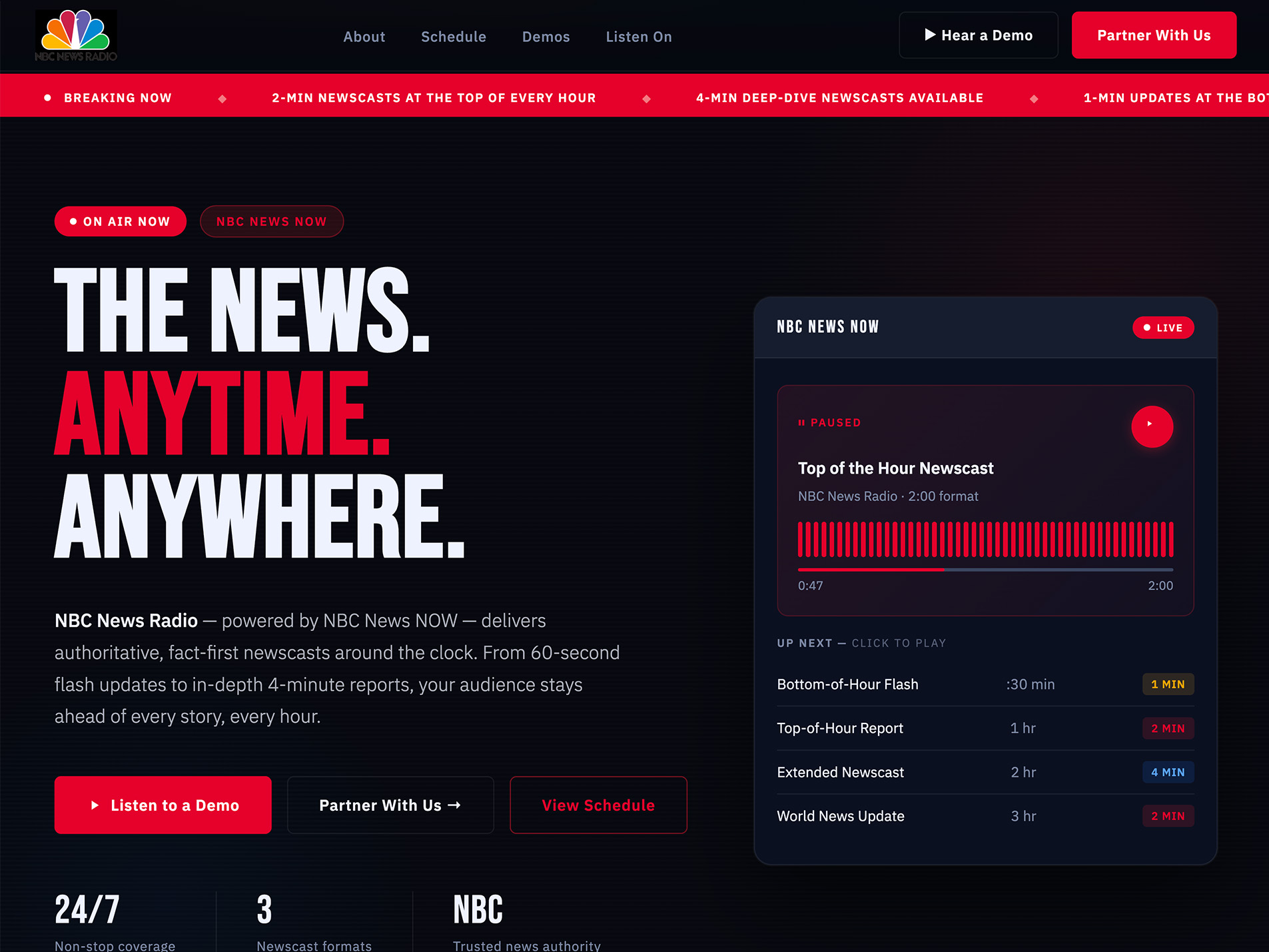
Task: Click the PAUSED status indicator
Action: pos(829,422)
